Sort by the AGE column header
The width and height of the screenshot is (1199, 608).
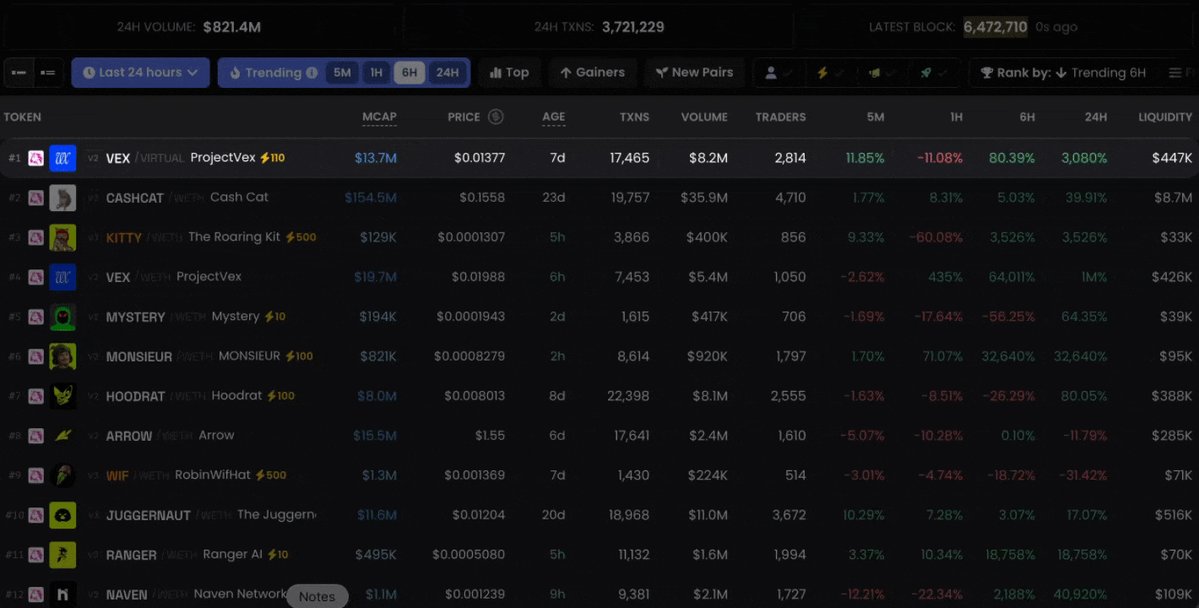coord(554,117)
